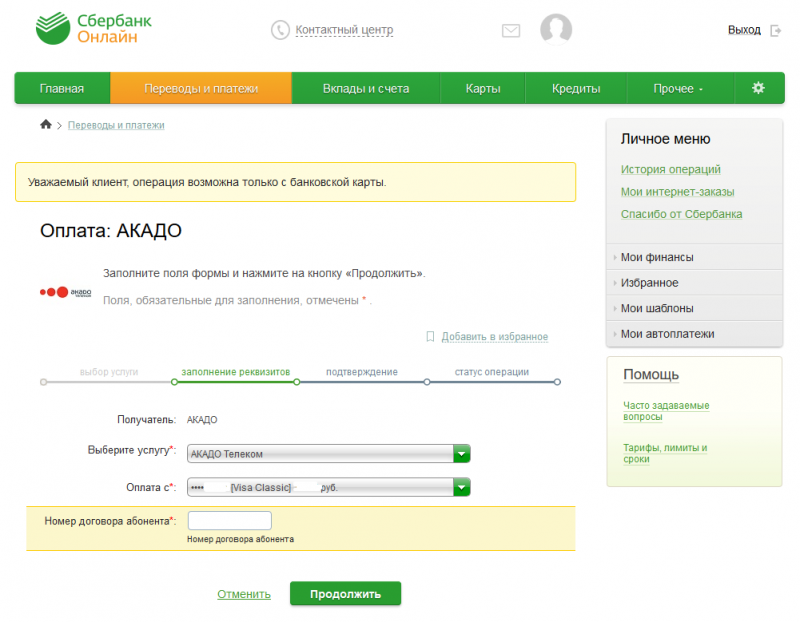The width and height of the screenshot is (800, 622).
Task: Click the АКАДО Телеком service combo box
Action: (329, 454)
